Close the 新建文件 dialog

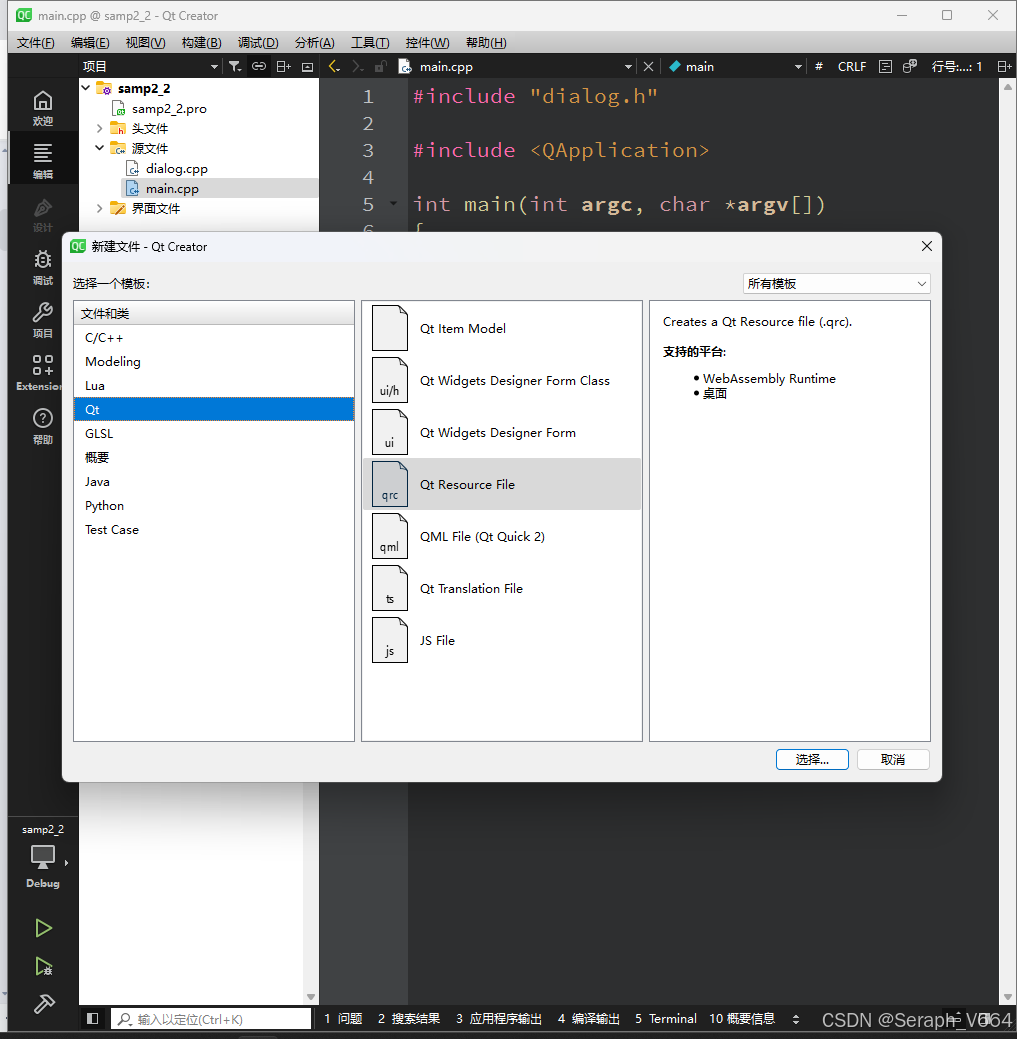(927, 246)
